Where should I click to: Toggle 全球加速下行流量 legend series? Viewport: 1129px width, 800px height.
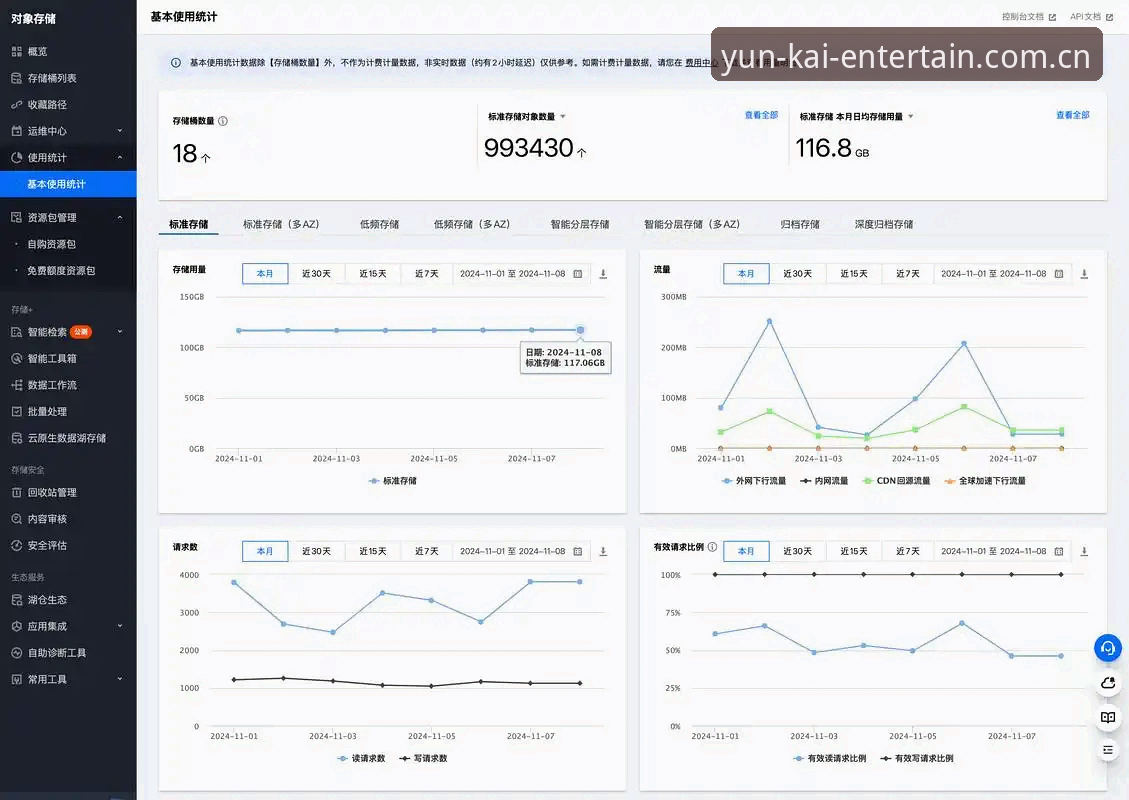coord(985,481)
